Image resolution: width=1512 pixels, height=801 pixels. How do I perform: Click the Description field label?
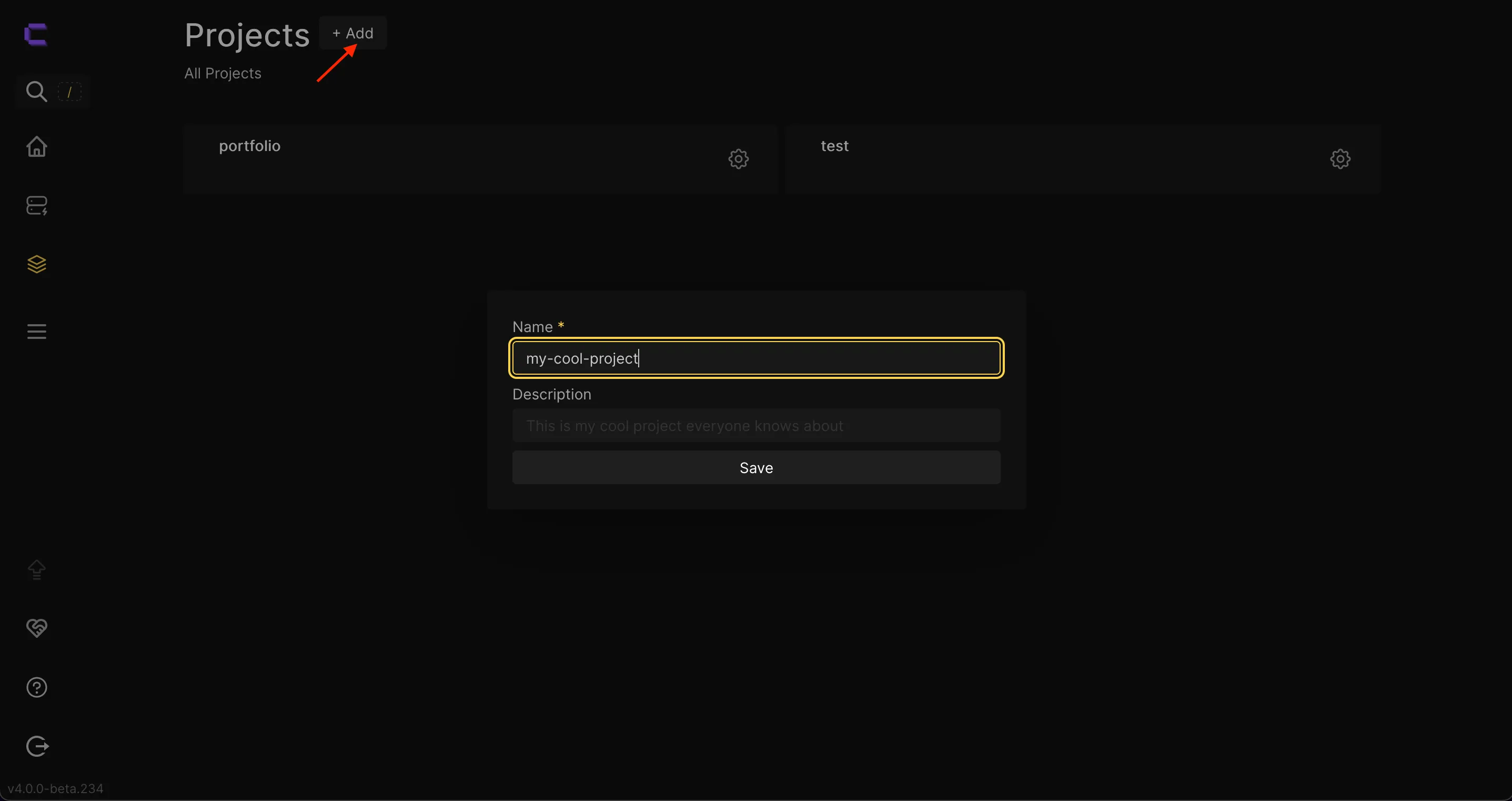pos(552,394)
